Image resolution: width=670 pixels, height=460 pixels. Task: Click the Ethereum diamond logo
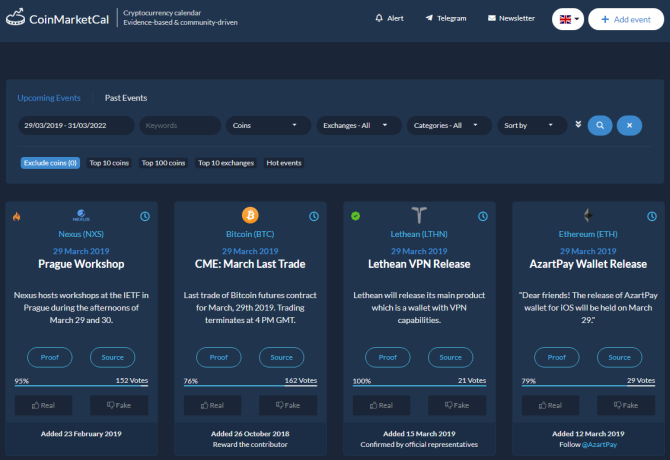(588, 215)
